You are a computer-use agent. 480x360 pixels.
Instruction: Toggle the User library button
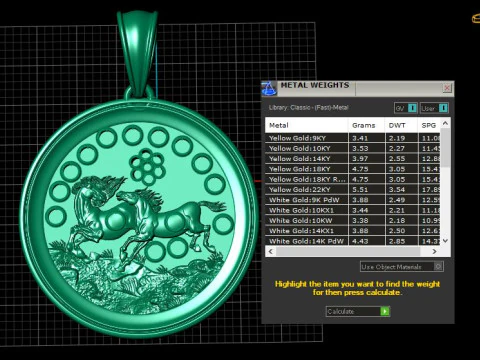pos(434,108)
